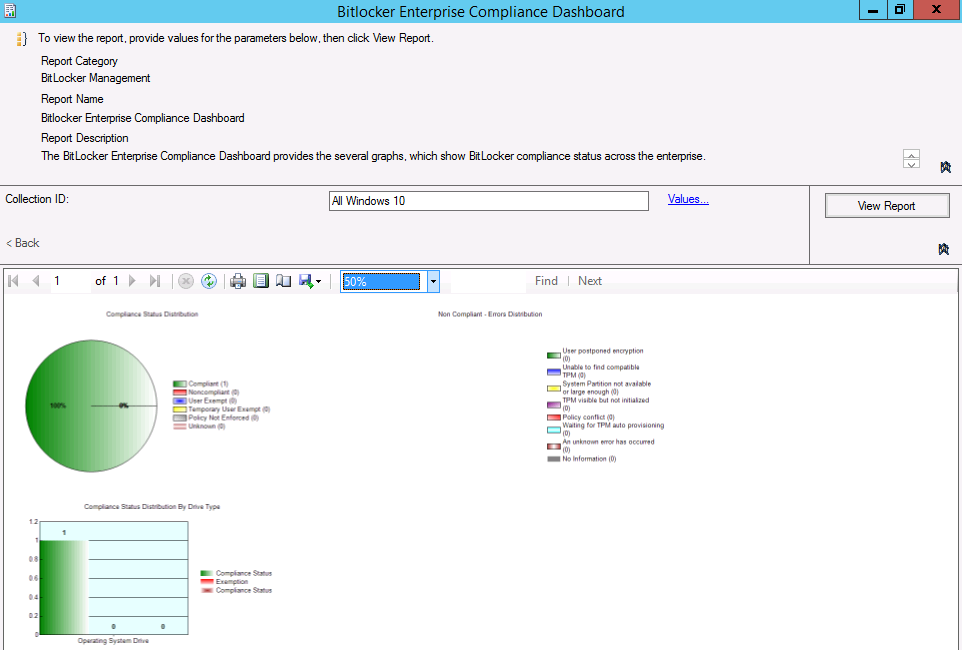The height and width of the screenshot is (650, 962).
Task: Go to last page of report
Action: coord(155,281)
